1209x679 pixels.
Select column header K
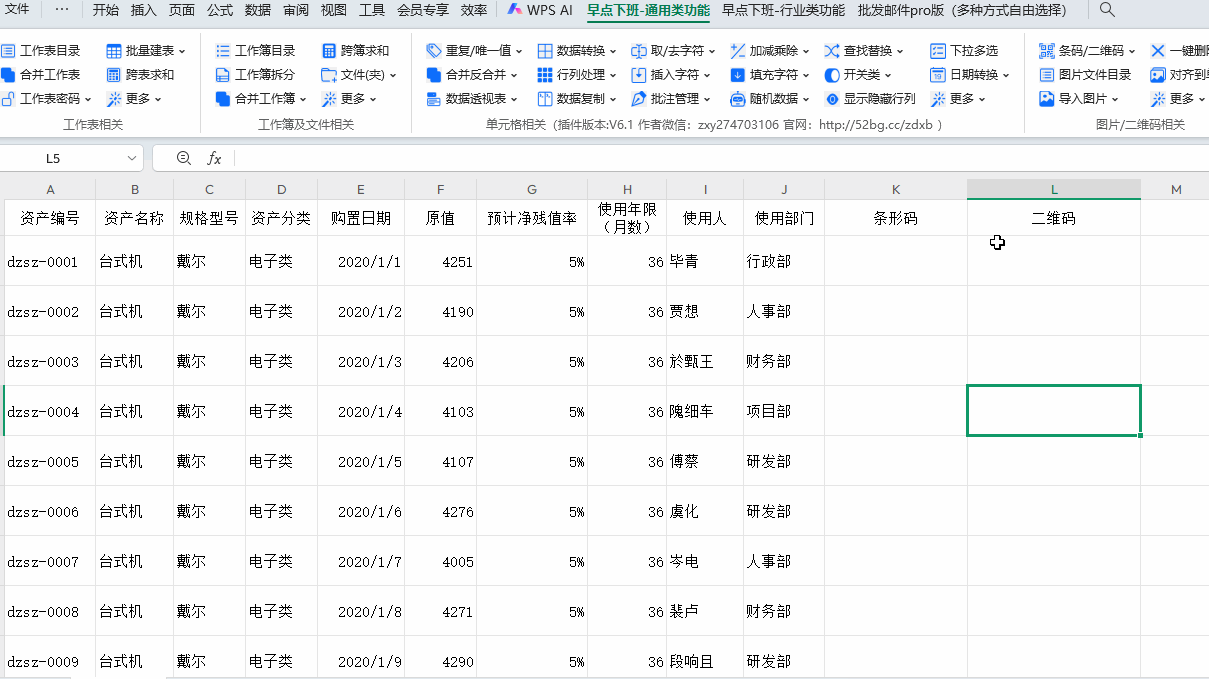pos(895,190)
